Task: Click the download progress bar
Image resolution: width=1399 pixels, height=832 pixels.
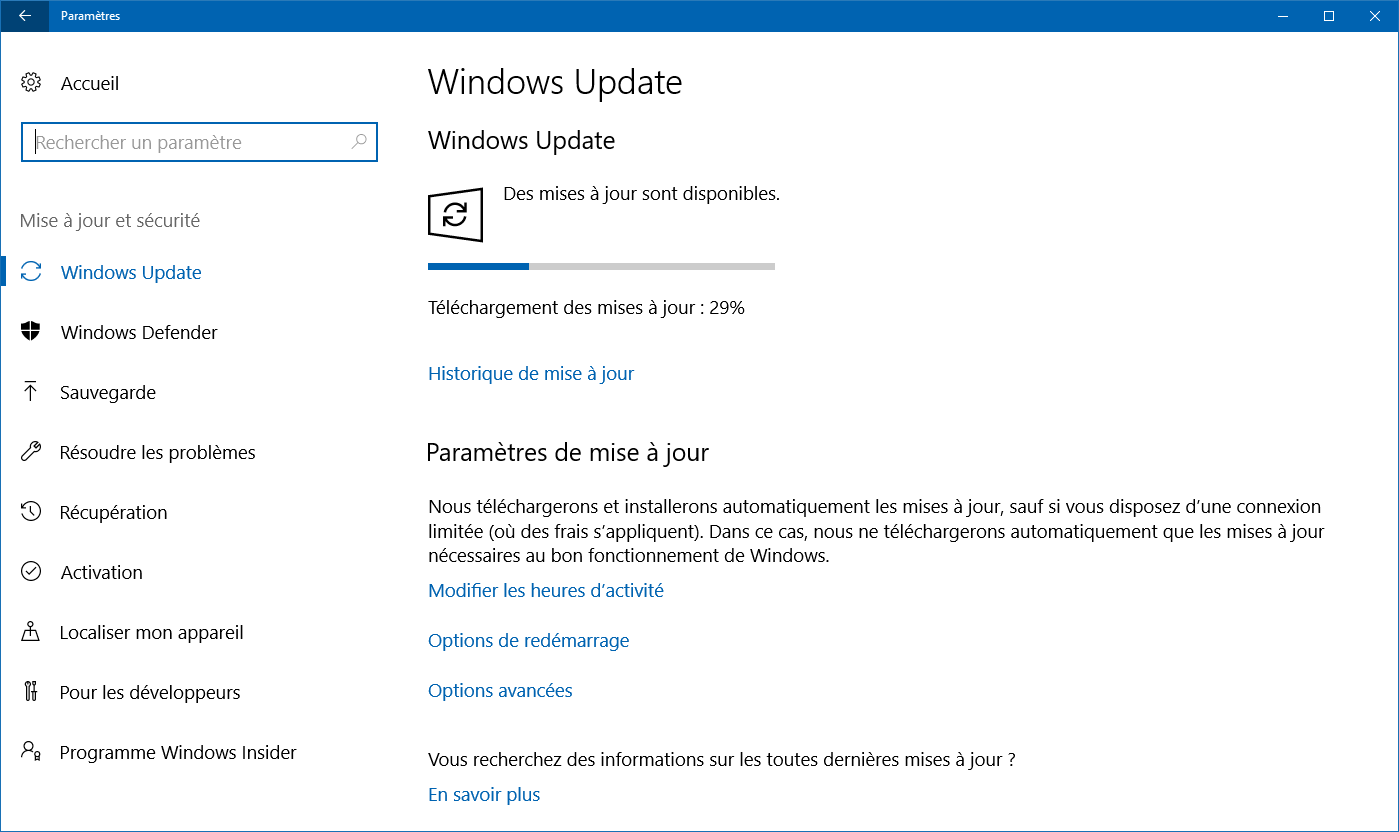Action: [x=601, y=266]
